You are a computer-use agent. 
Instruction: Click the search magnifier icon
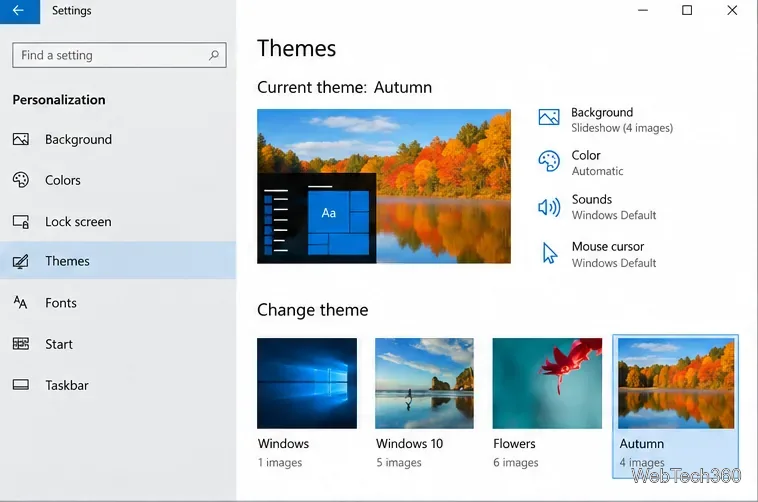point(214,55)
